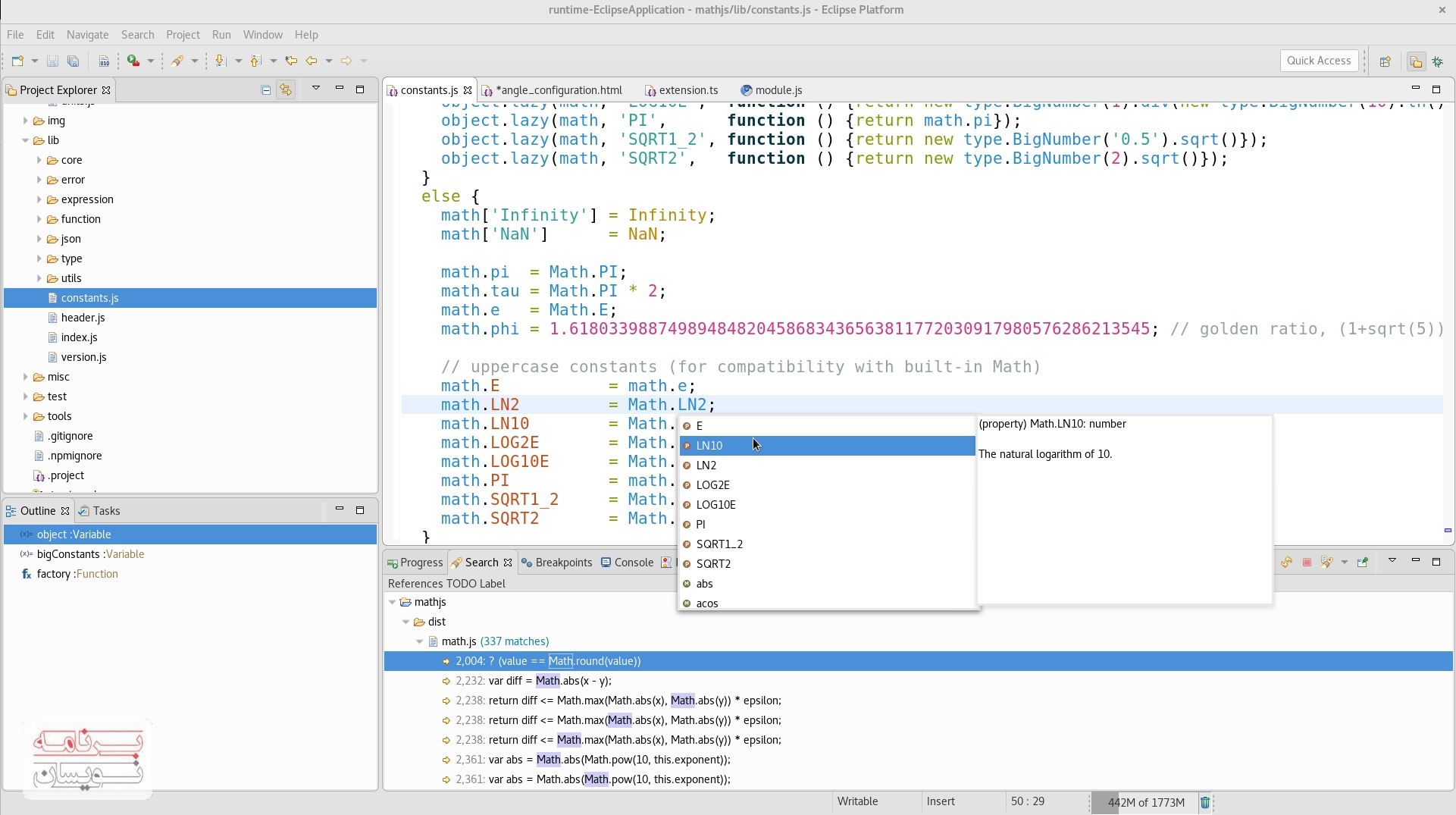The width and height of the screenshot is (1456, 815).
Task: Click the Open Perspective icon
Action: pos(1385,61)
